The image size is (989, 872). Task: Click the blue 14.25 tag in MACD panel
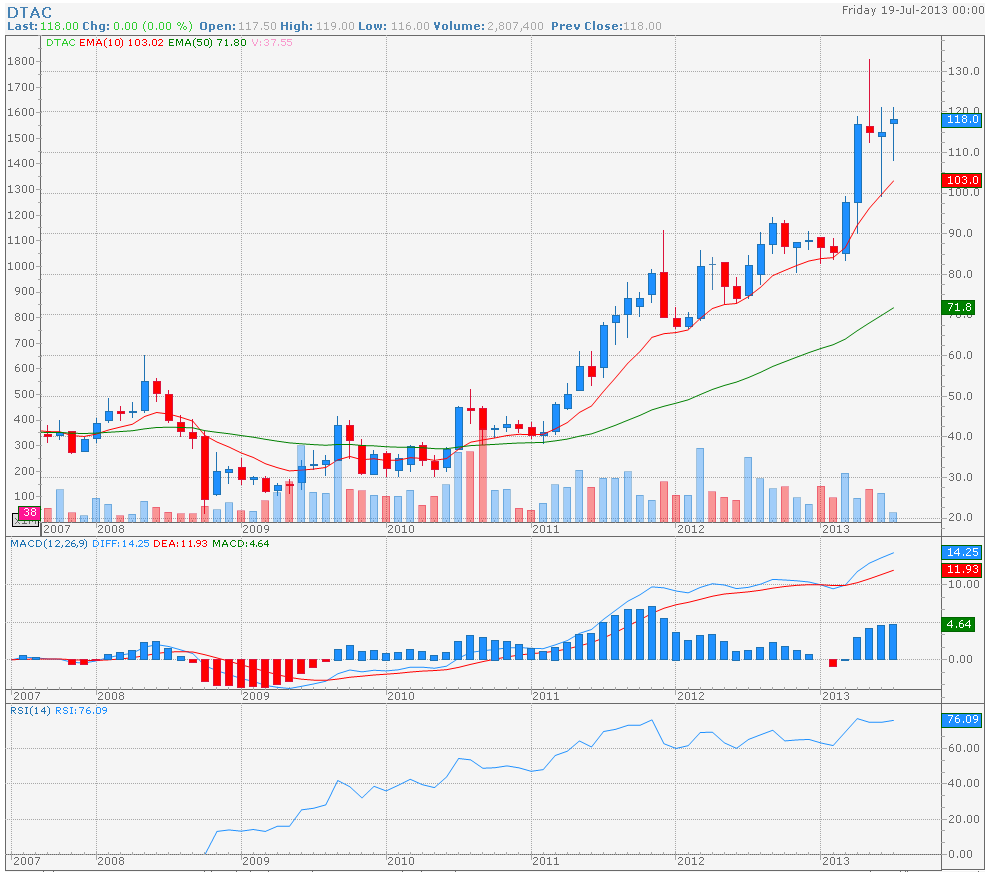click(x=961, y=552)
